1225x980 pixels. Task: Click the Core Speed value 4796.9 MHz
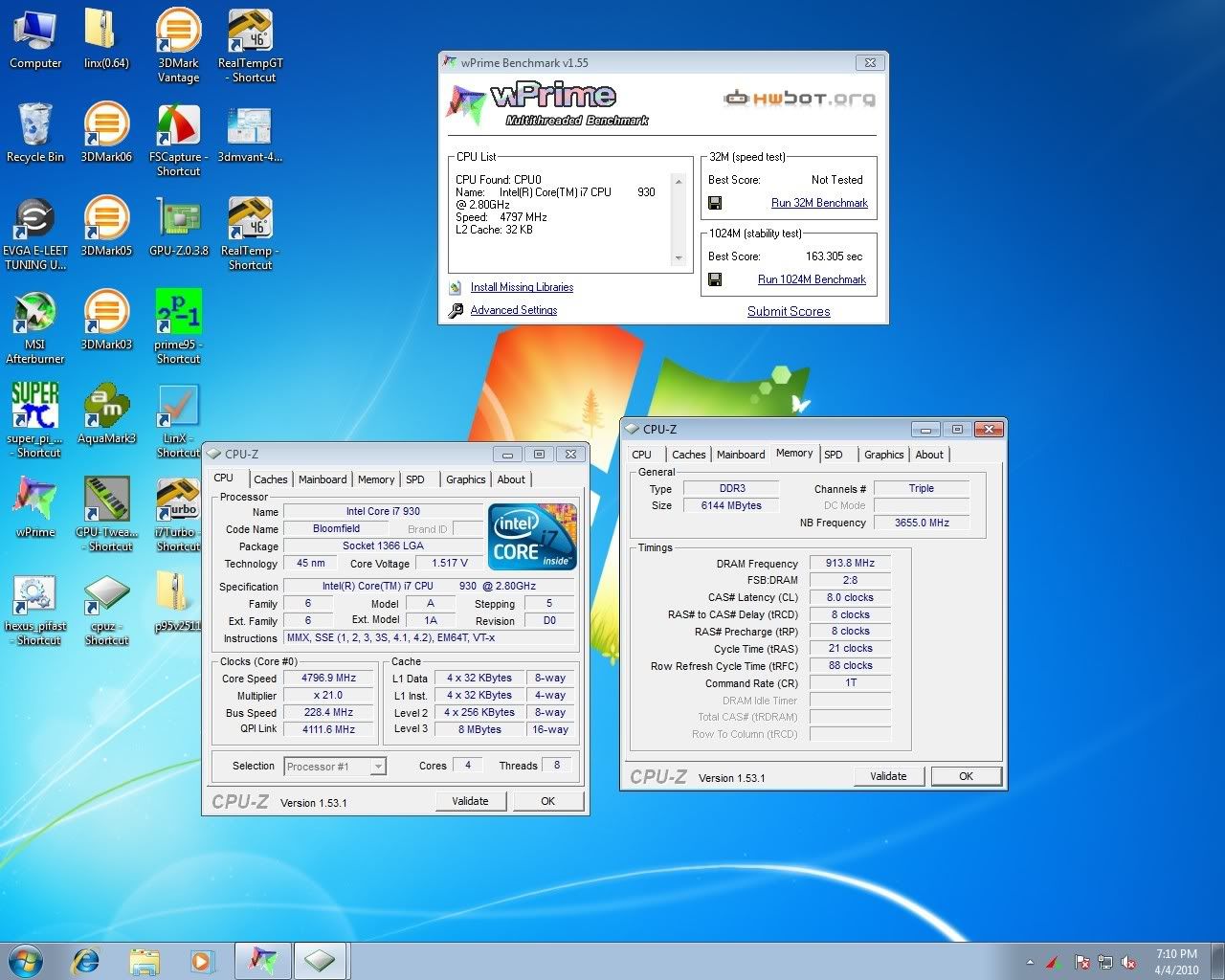click(x=328, y=678)
